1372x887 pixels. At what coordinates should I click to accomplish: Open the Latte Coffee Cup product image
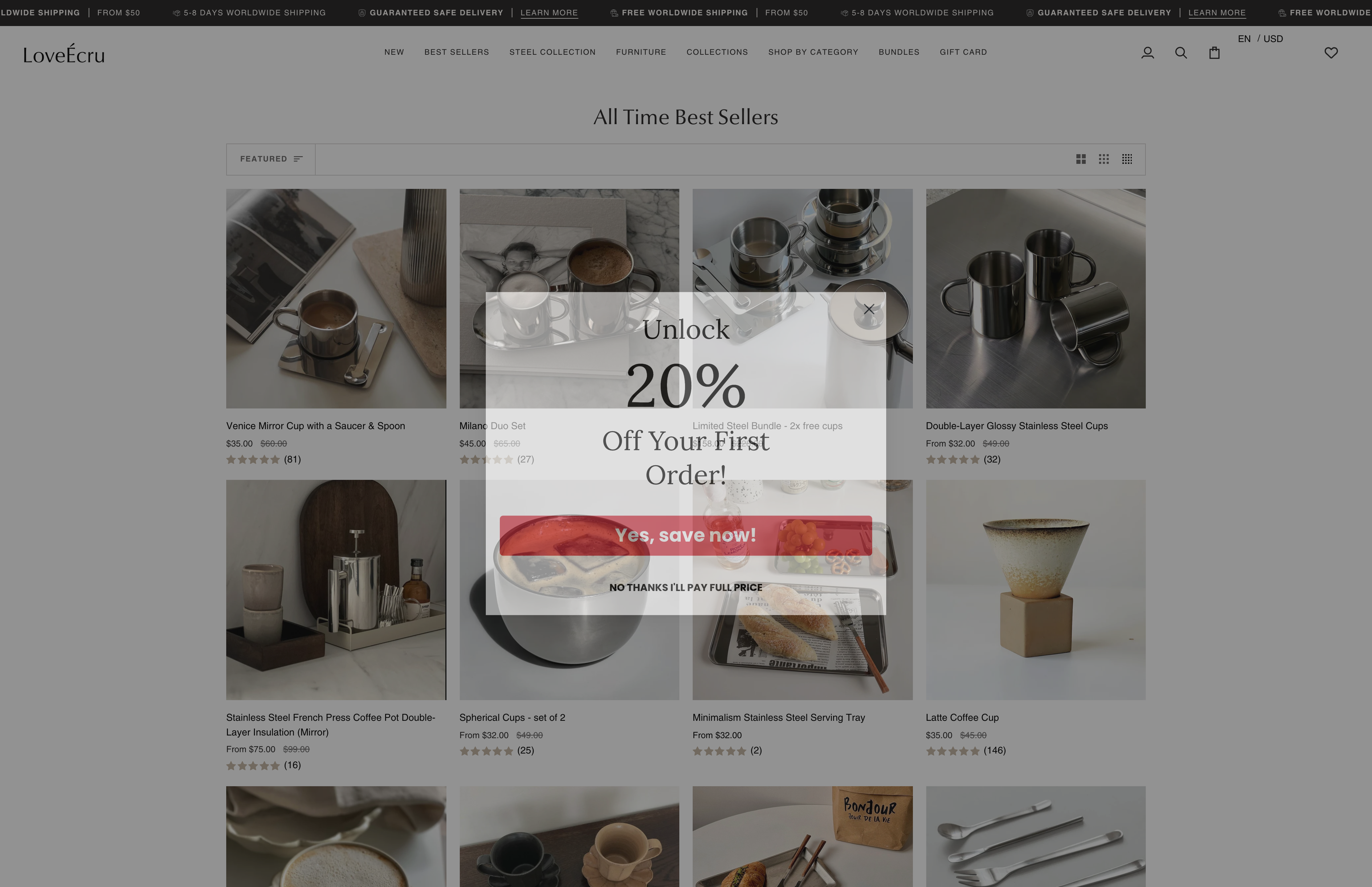coord(1035,590)
